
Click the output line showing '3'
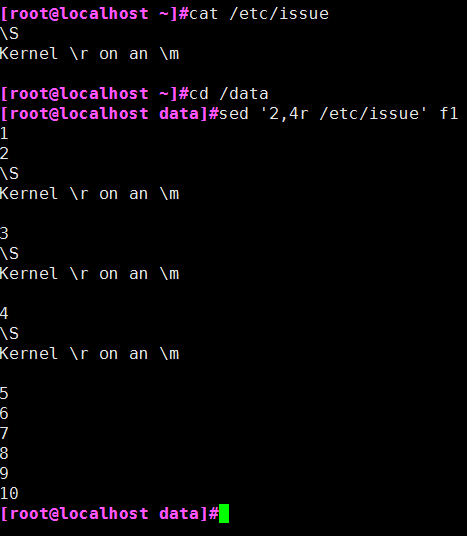(x=4, y=233)
